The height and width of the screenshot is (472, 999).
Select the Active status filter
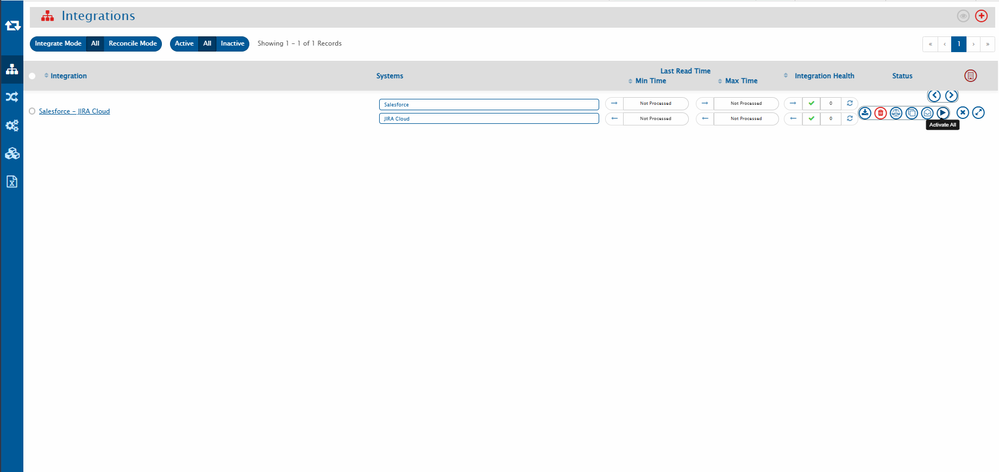click(x=184, y=44)
